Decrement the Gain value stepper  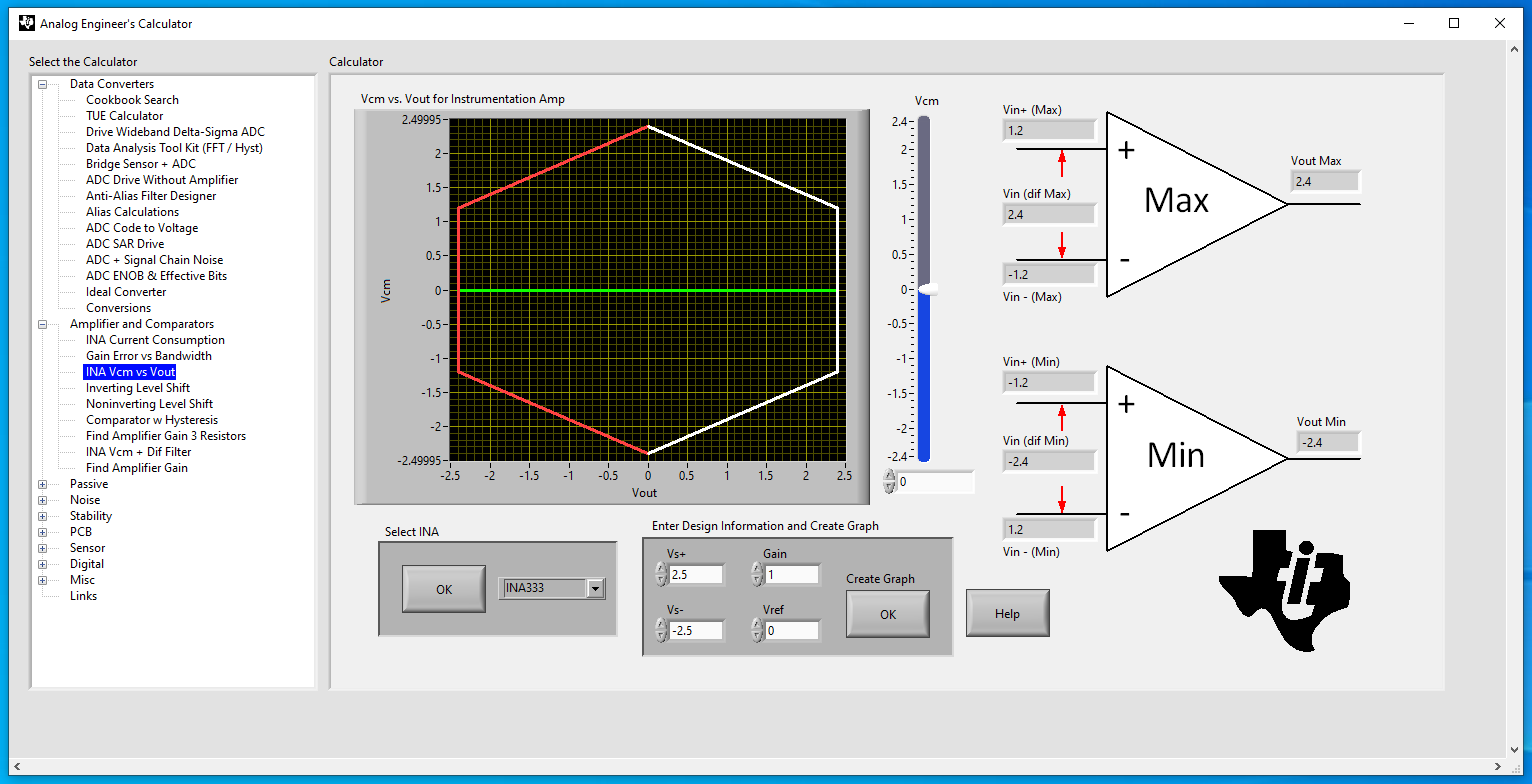pyautogui.click(x=758, y=578)
